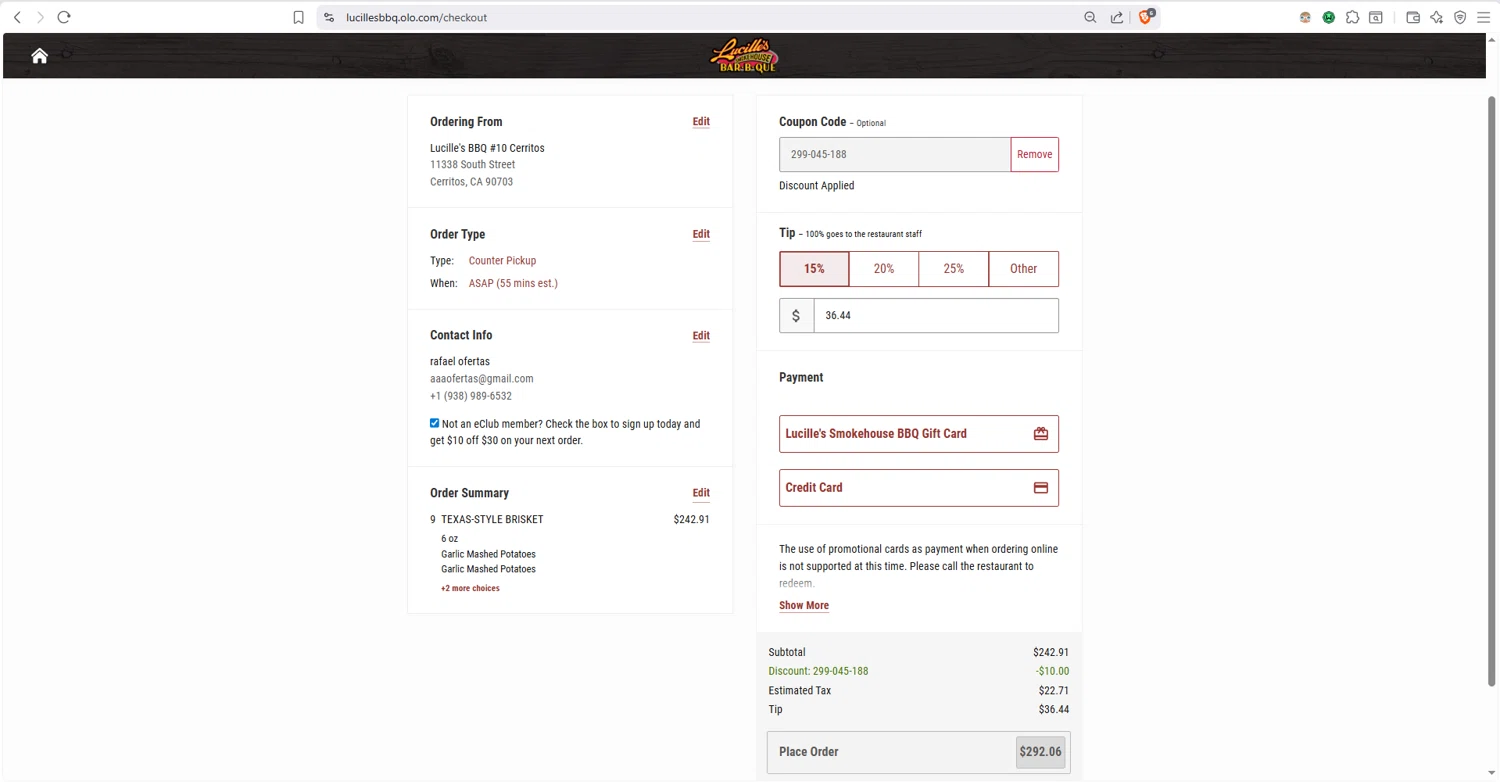Click the face avatar extension icon
The image size is (1500, 782).
(x=1305, y=17)
